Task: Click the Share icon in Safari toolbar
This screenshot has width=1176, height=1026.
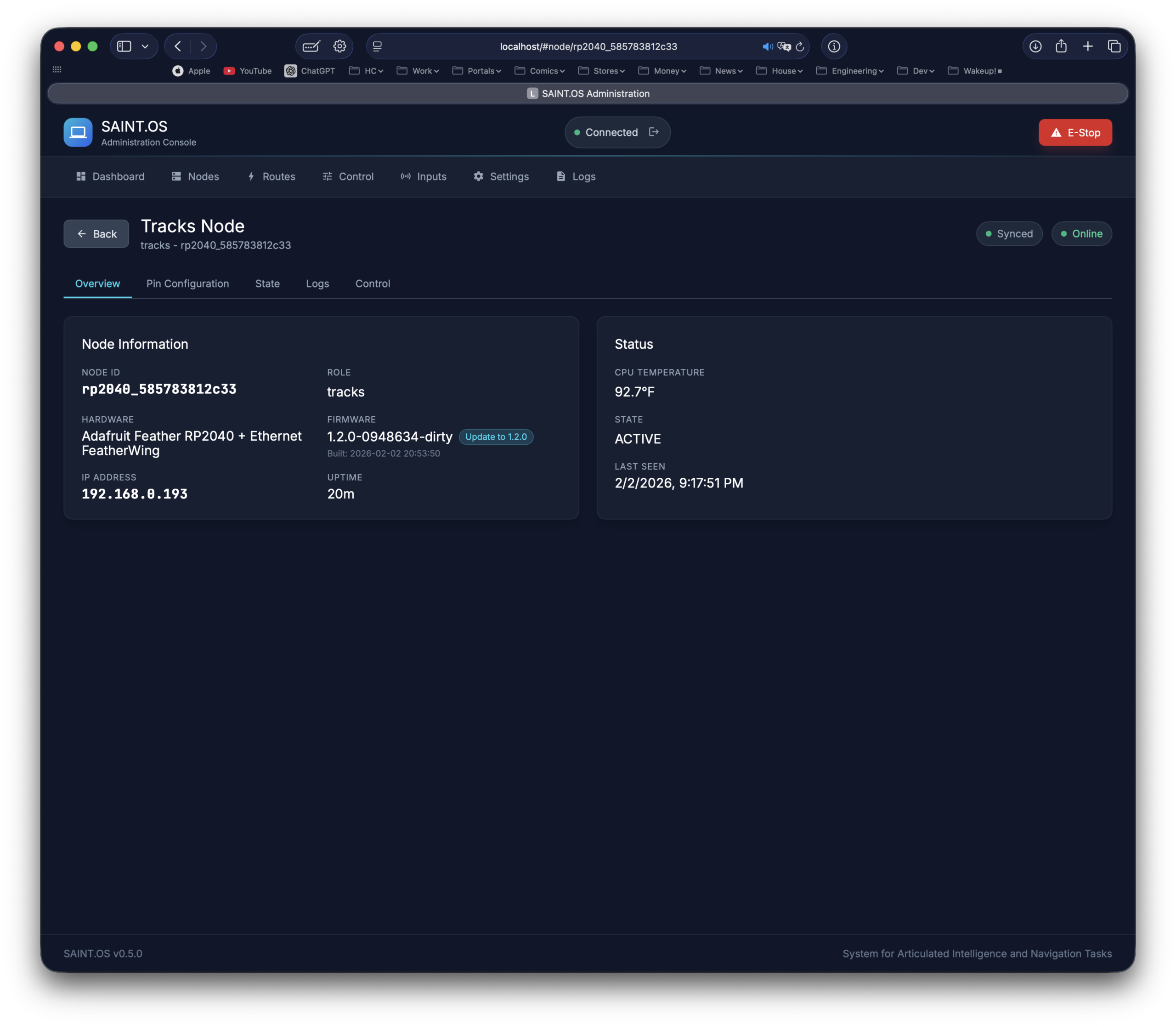Action: [1061, 46]
